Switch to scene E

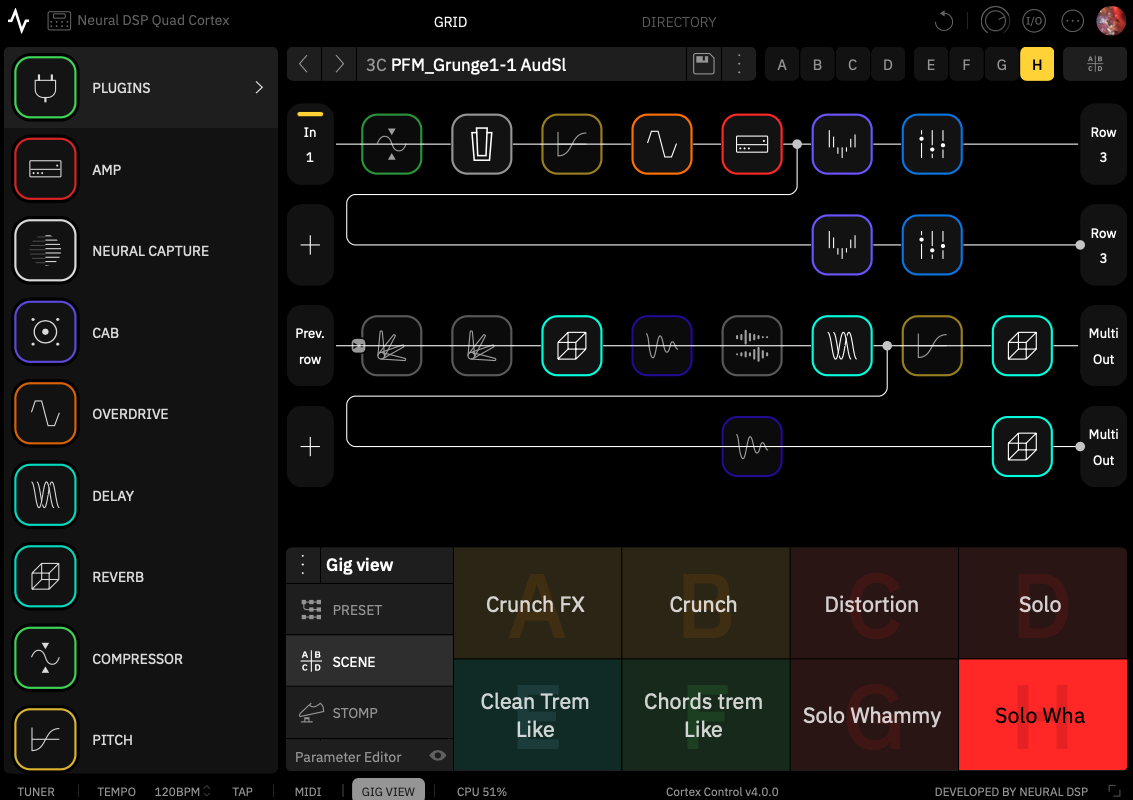[x=931, y=65]
